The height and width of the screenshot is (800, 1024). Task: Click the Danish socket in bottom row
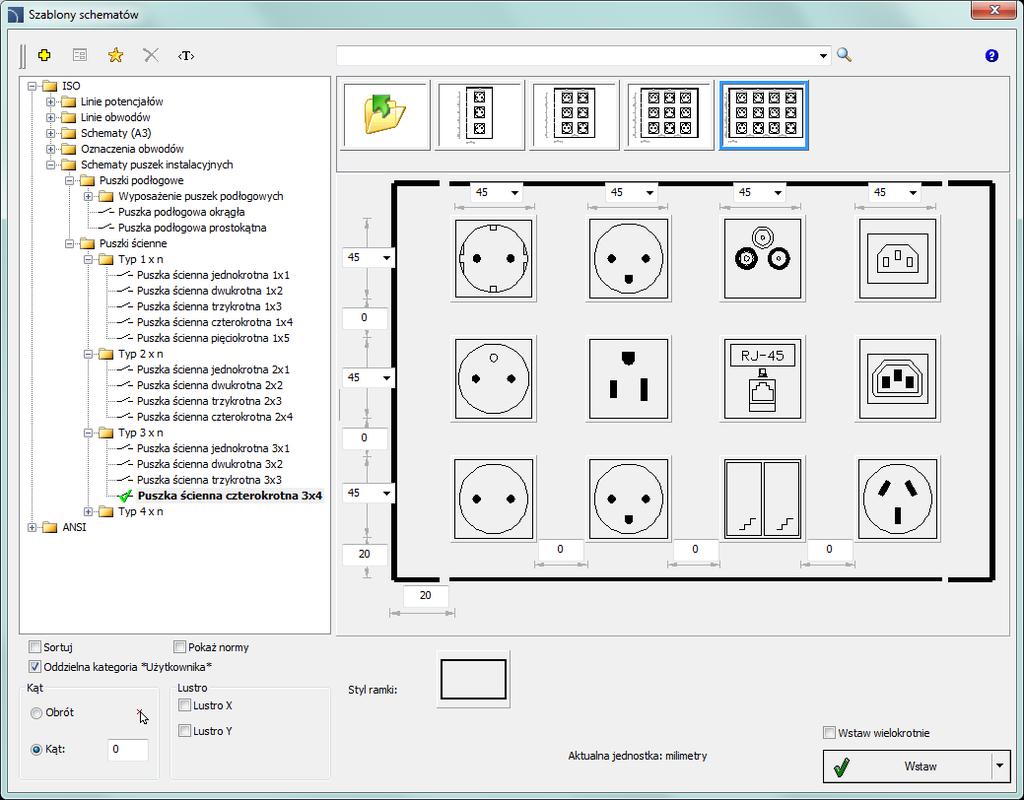(x=628, y=499)
